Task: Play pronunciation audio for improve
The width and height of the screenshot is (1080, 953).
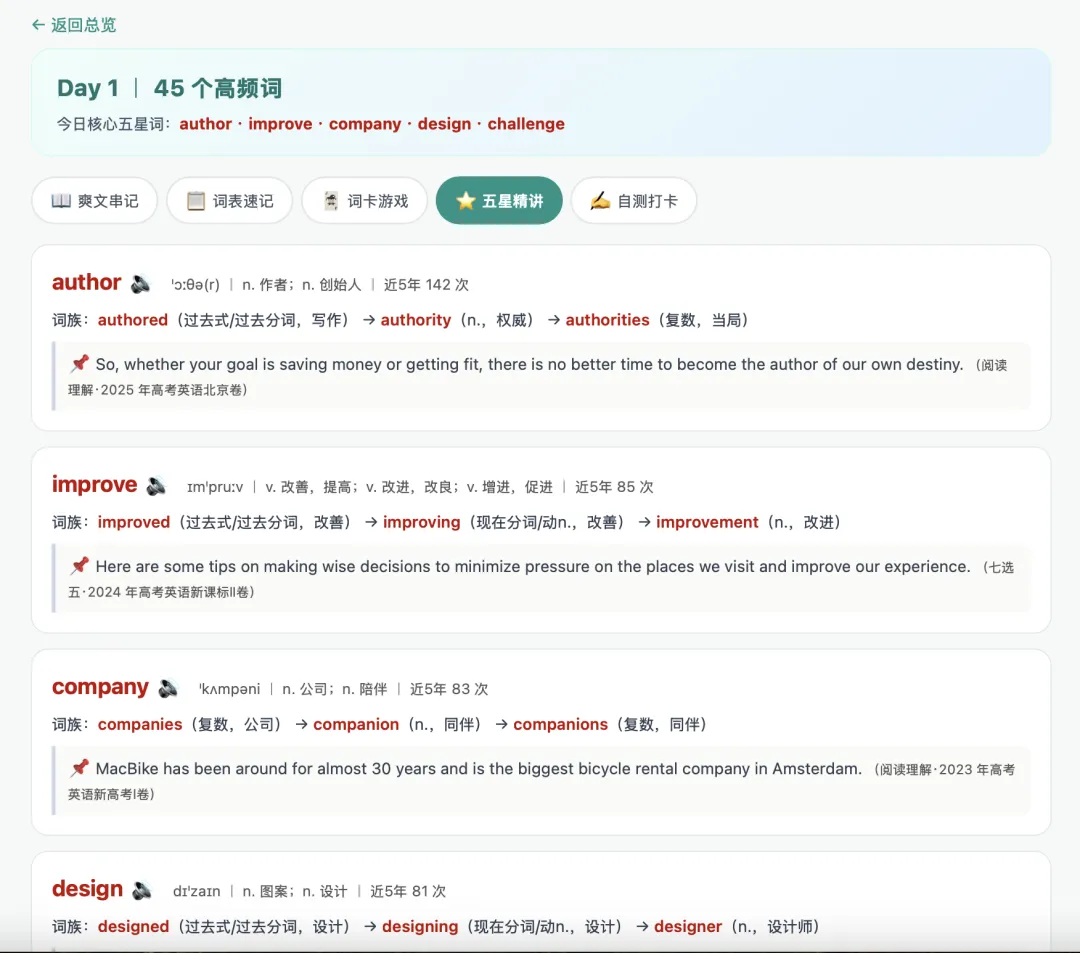Action: [156, 486]
